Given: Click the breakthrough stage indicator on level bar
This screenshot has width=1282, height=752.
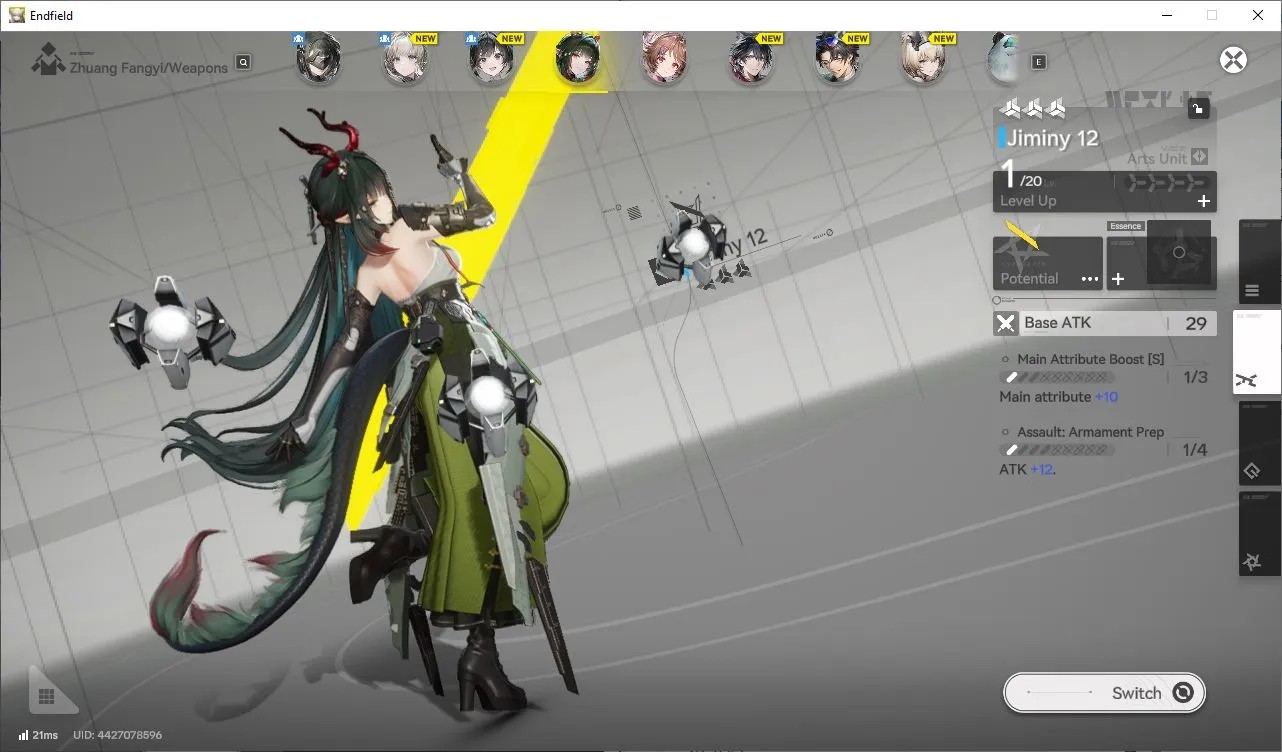Looking at the screenshot, I should click(1167, 183).
